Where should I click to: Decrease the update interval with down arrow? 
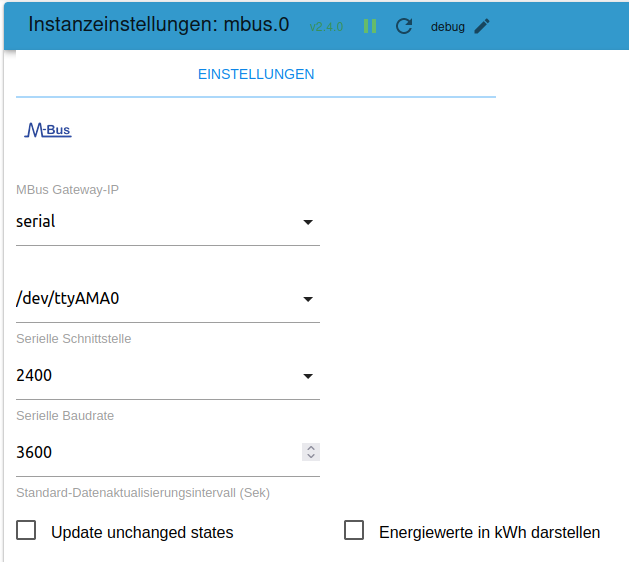tap(311, 456)
